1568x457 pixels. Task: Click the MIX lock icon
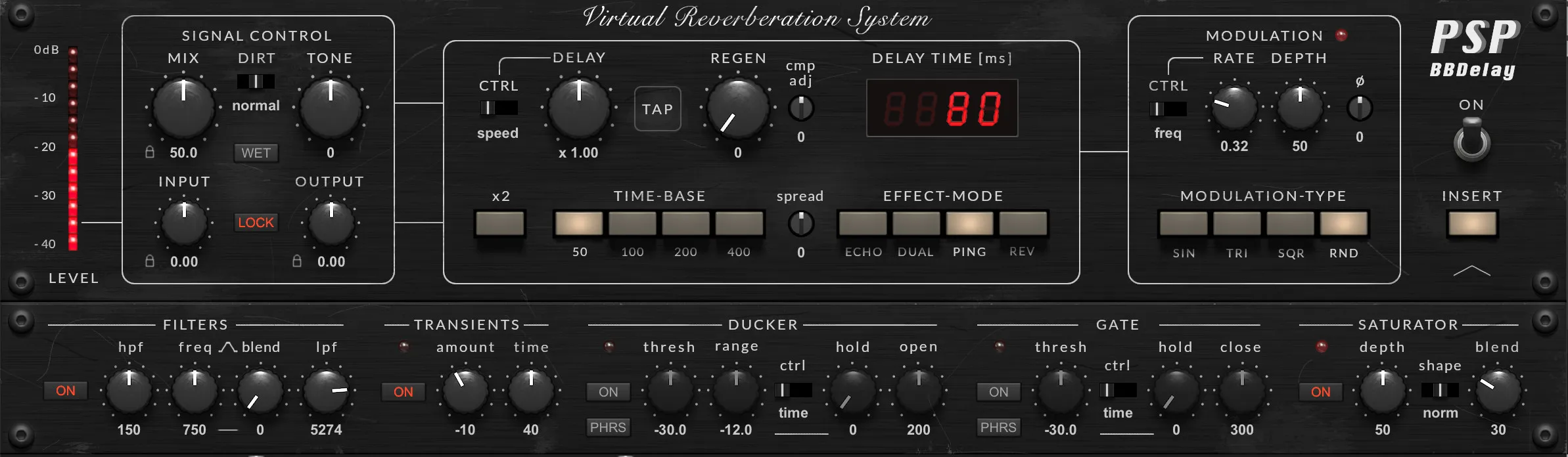click(150, 152)
